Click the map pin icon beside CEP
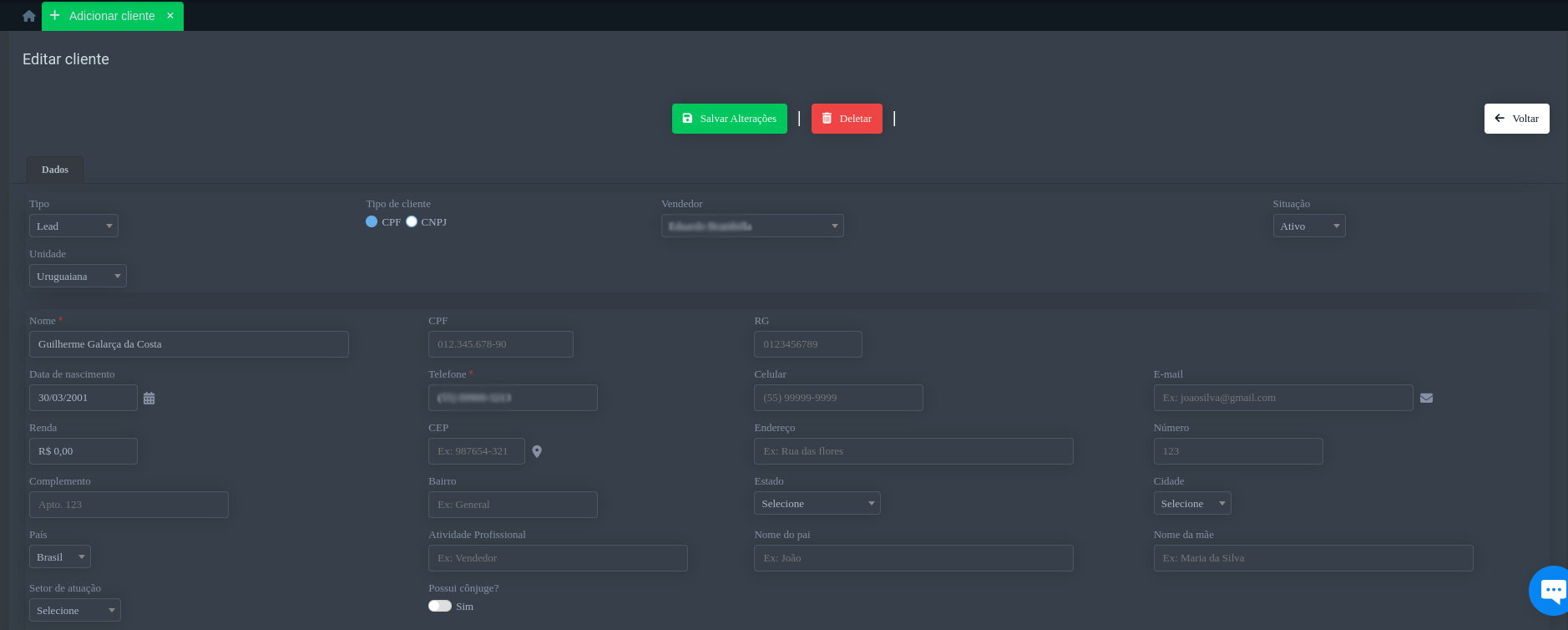This screenshot has width=1568, height=630. point(537,452)
